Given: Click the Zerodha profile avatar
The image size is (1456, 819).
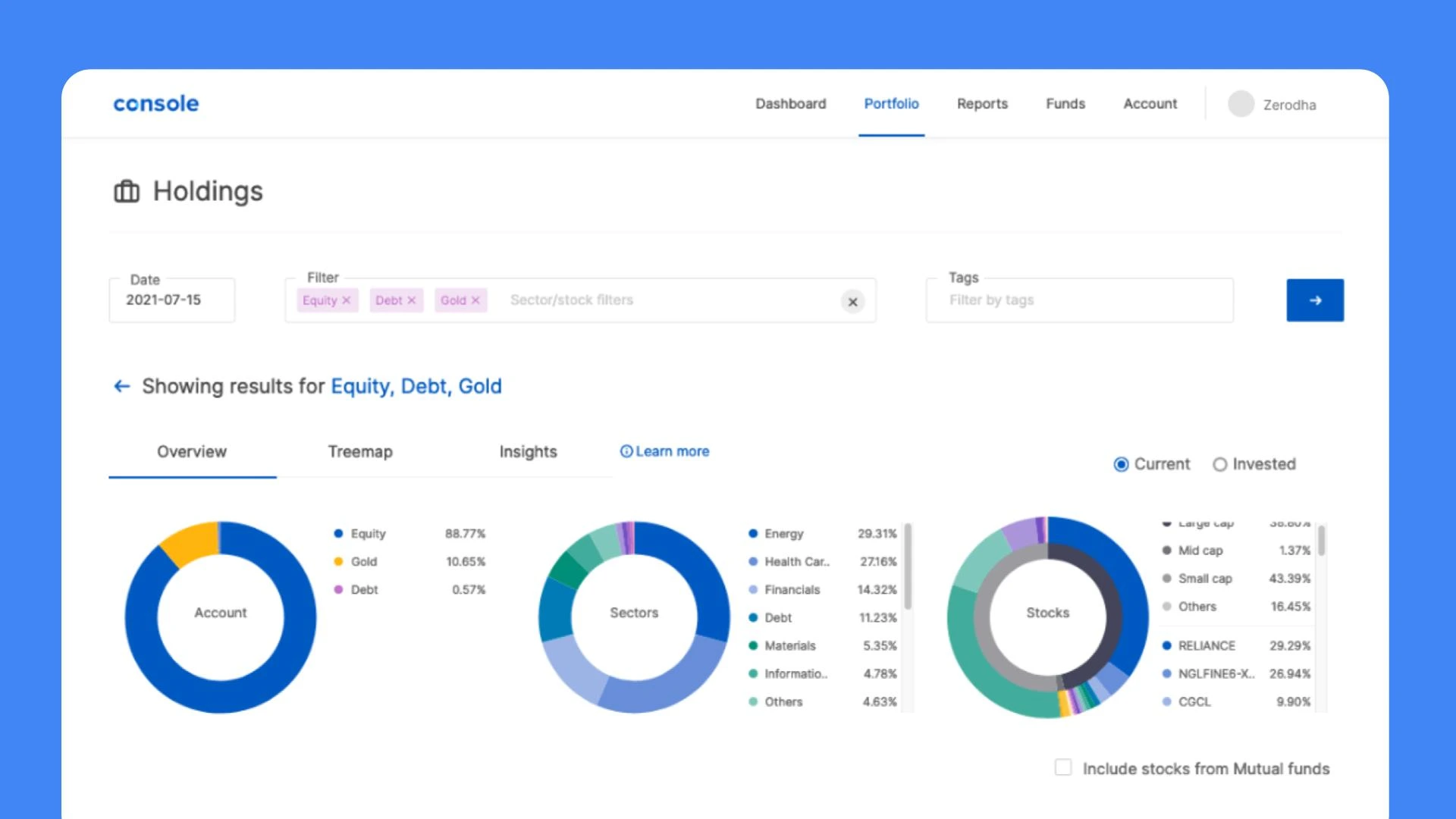Looking at the screenshot, I should coord(1241,104).
